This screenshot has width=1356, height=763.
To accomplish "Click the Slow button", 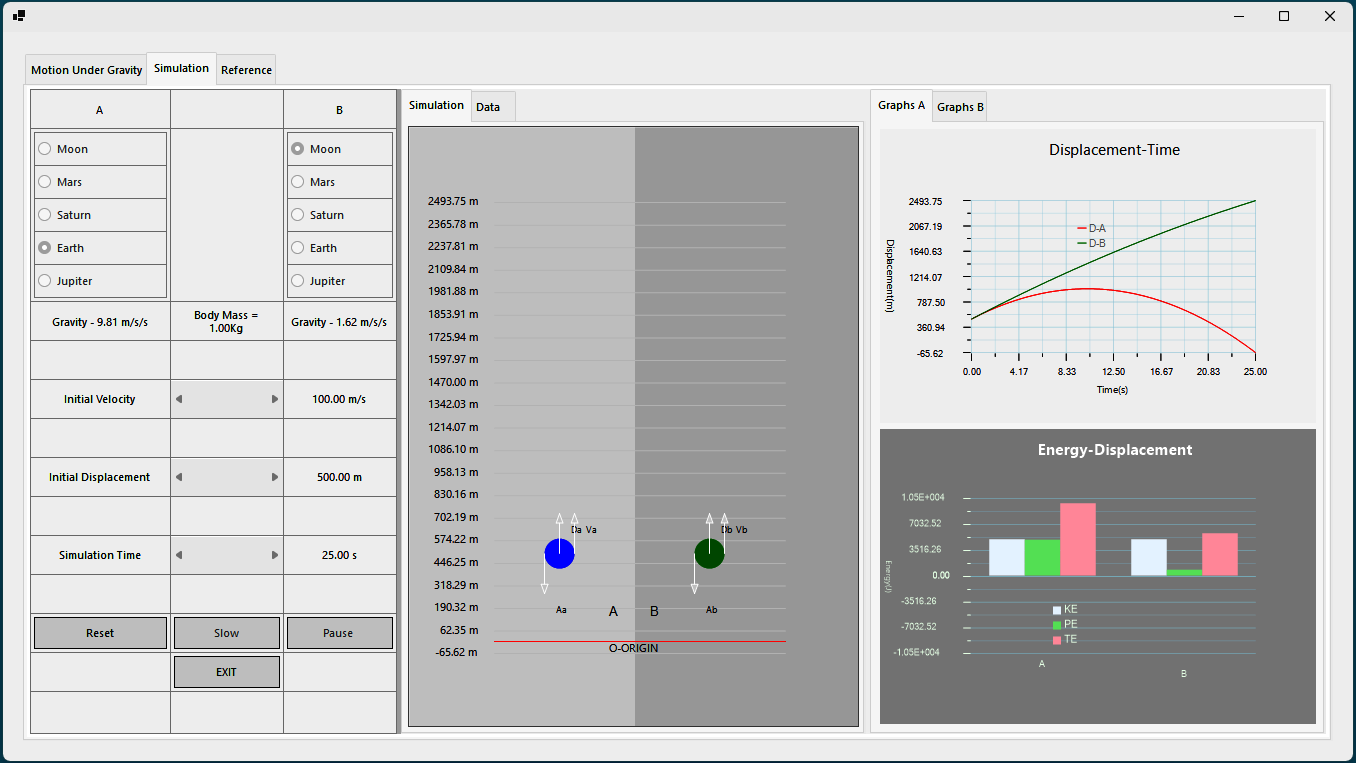I will (x=227, y=633).
